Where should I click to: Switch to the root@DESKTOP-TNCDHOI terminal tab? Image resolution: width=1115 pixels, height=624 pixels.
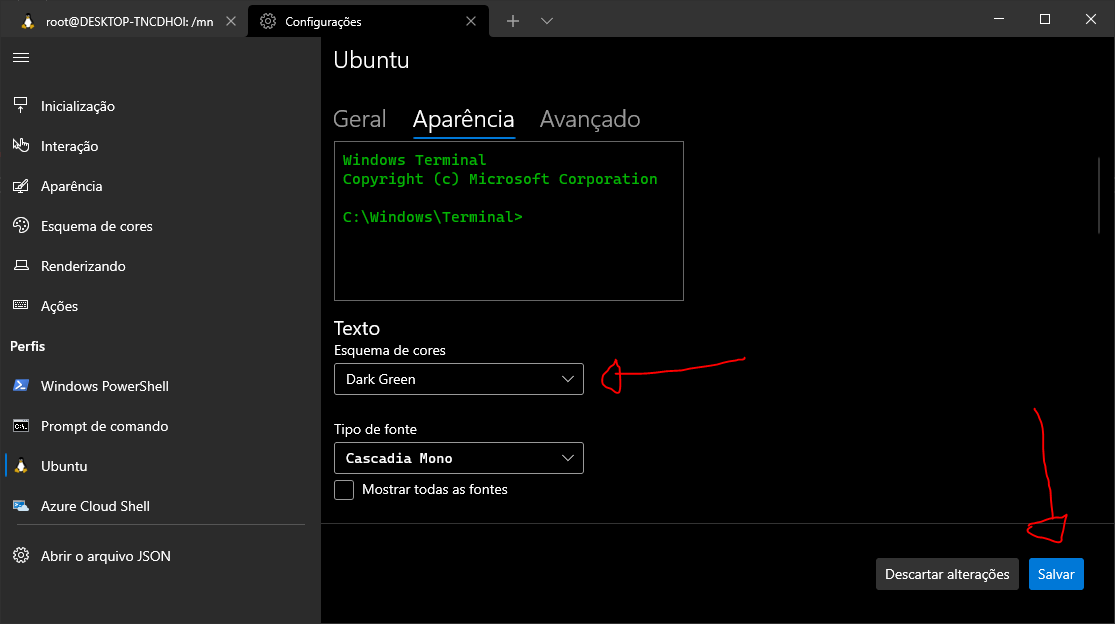124,21
